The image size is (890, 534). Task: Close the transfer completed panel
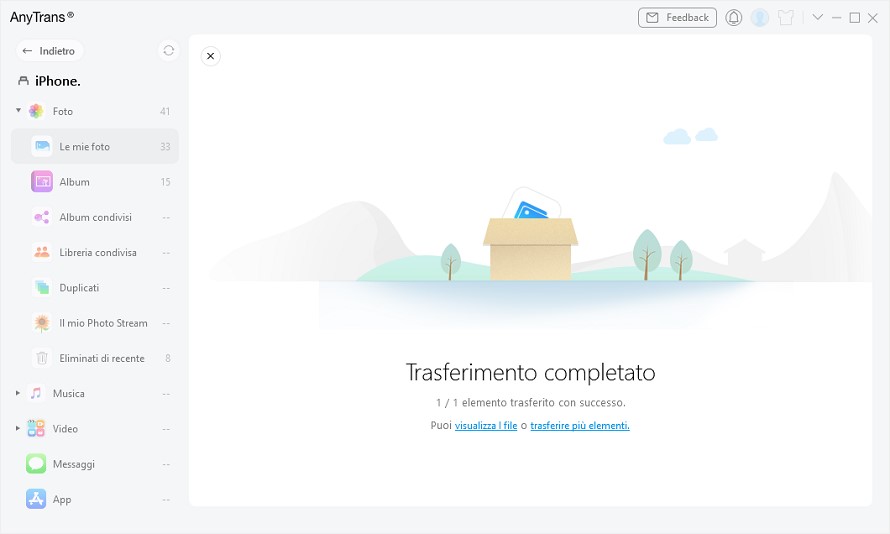(x=210, y=56)
